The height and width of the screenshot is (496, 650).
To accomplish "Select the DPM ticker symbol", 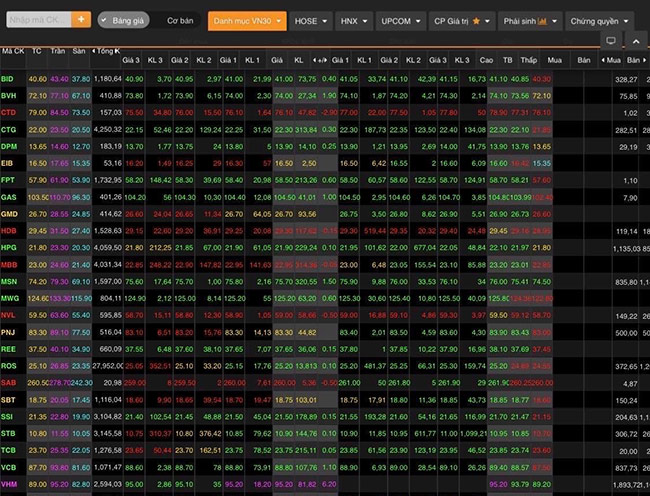I will 9,146.
